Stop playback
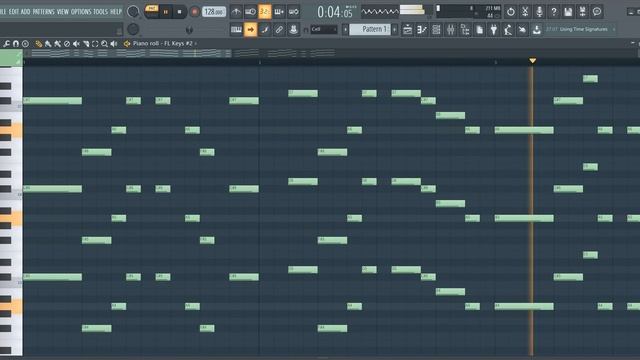Screen dimensions: 640x360 (x=180, y=12)
